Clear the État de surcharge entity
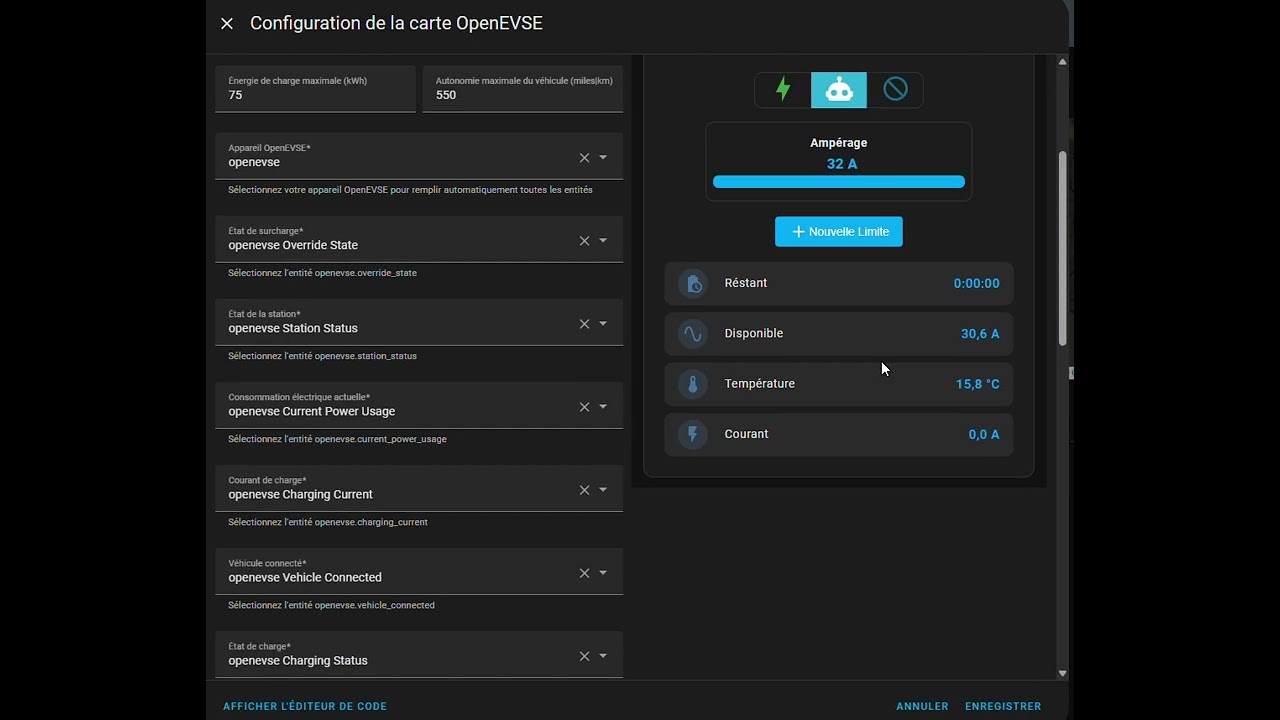This screenshot has height=720, width=1280. point(584,241)
